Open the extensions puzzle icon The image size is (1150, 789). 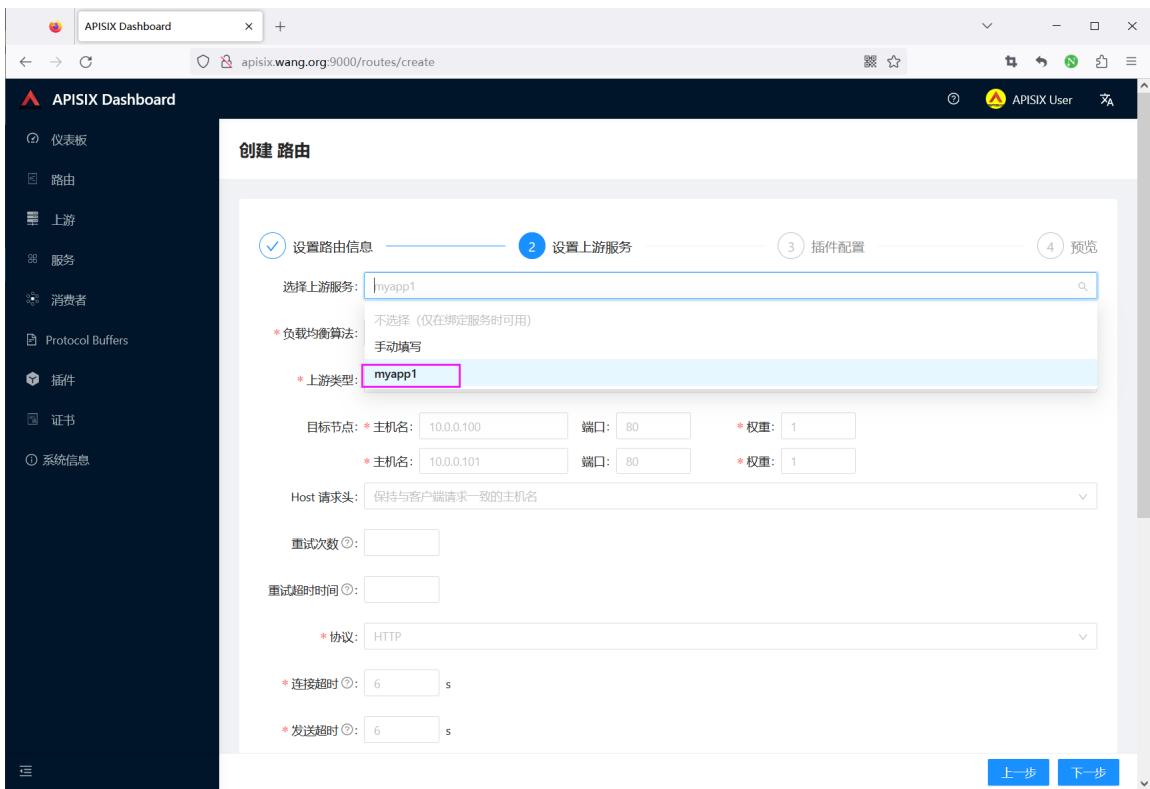click(1102, 62)
